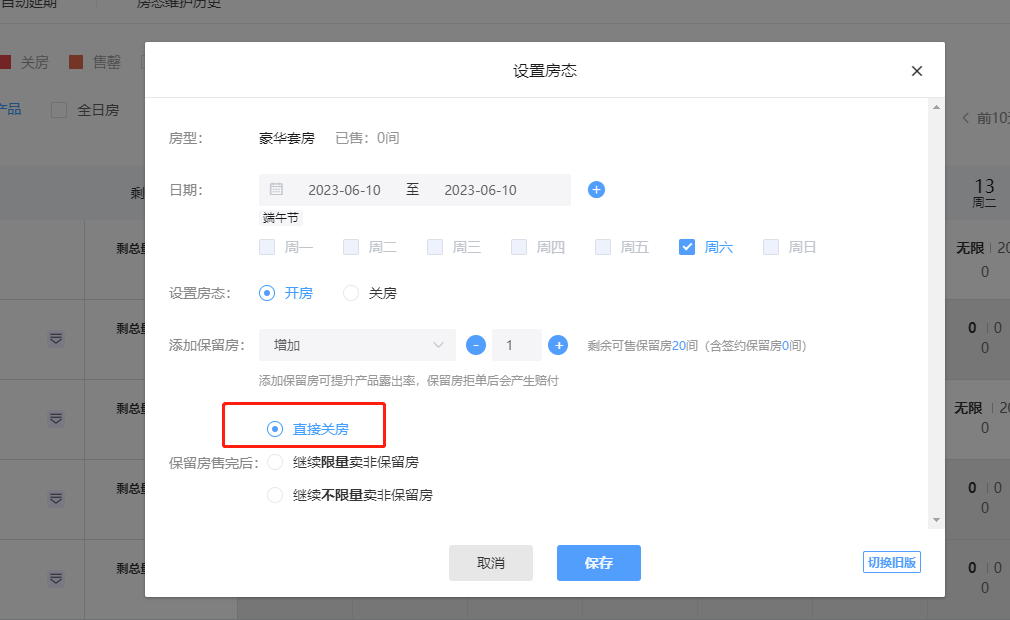Click the 取消 button

pyautogui.click(x=490, y=563)
